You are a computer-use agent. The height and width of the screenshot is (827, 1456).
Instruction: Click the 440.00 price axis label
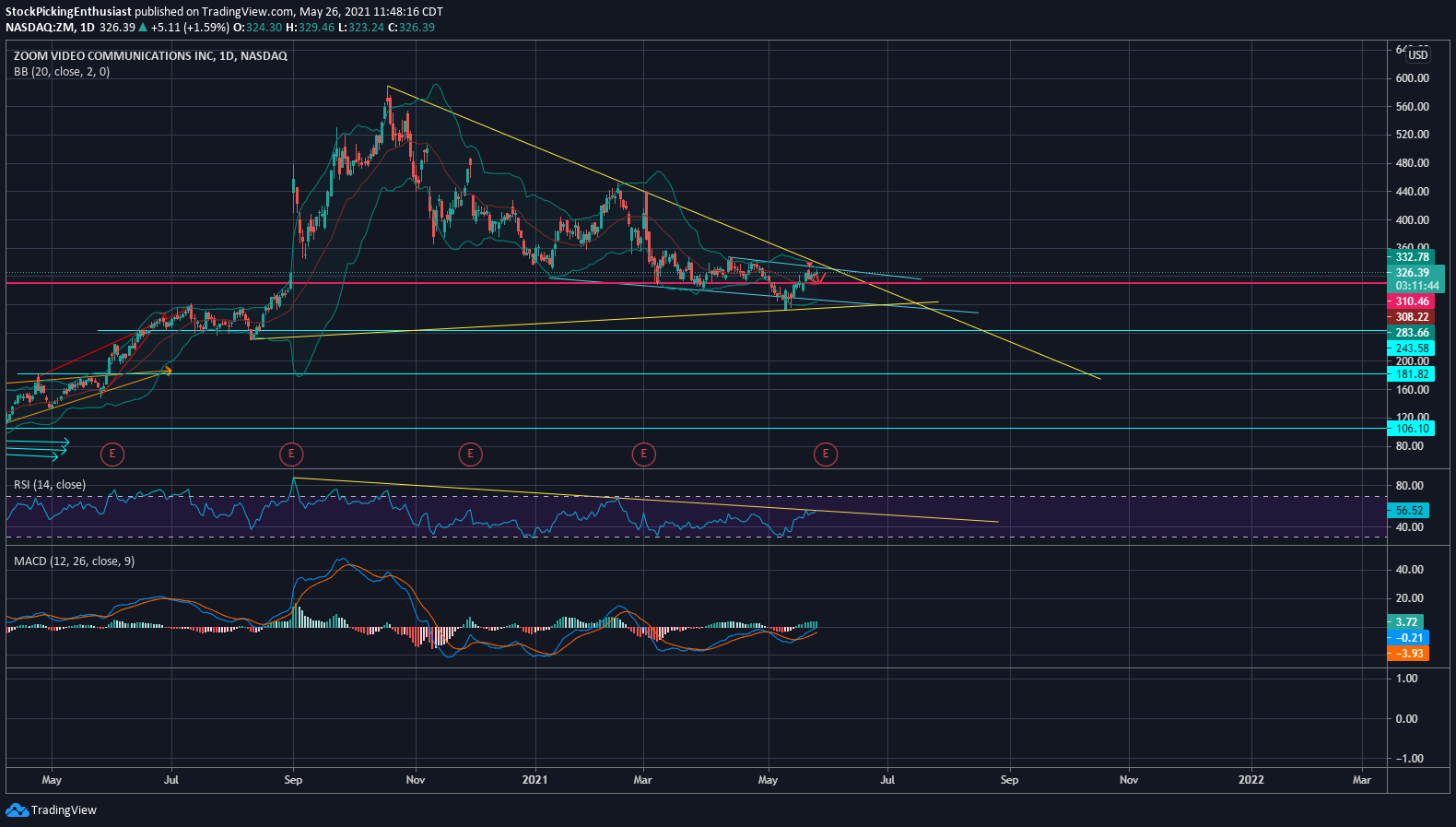pyautogui.click(x=1413, y=192)
